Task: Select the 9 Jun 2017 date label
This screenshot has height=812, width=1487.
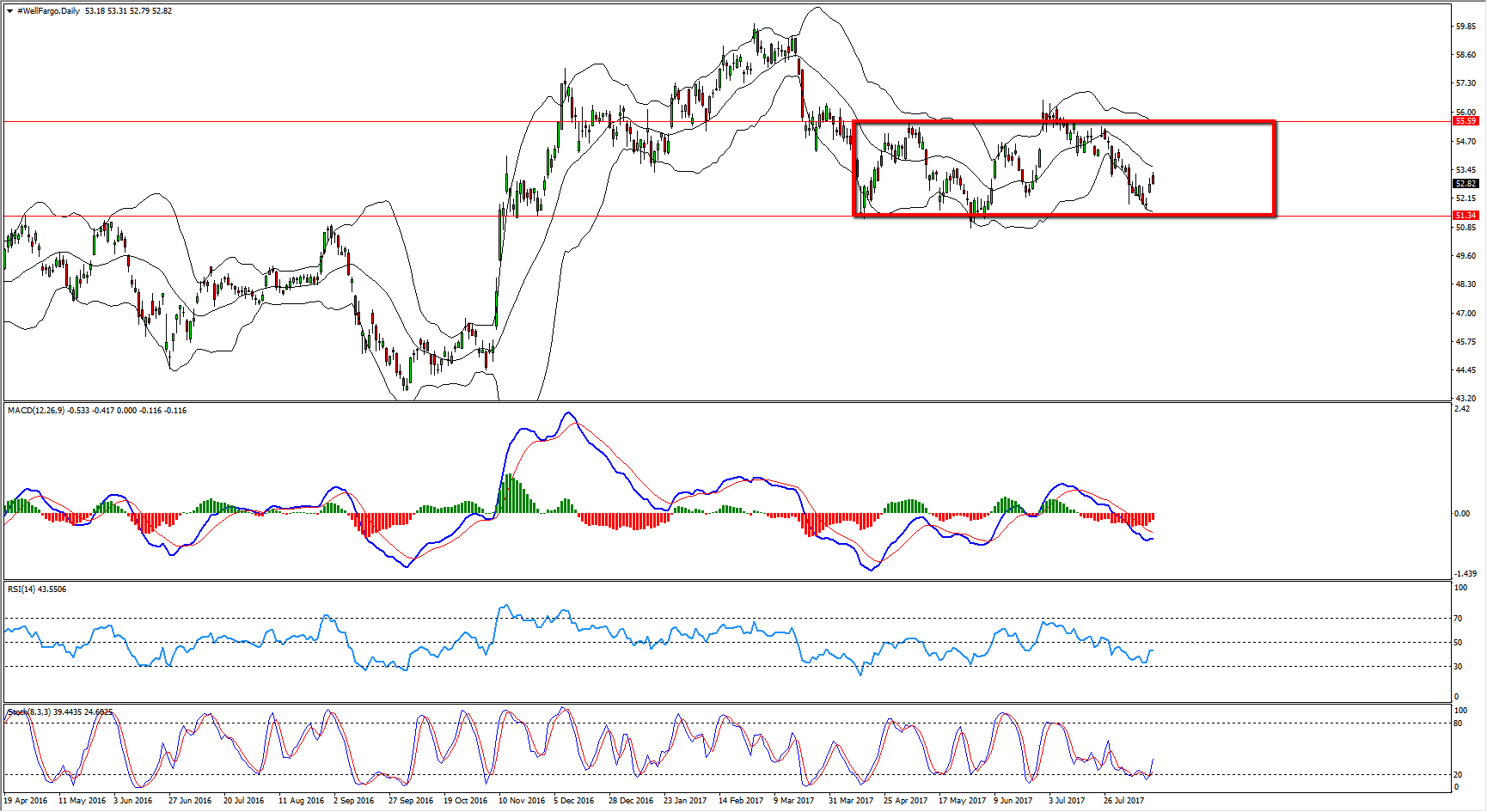Action: pos(1013,801)
